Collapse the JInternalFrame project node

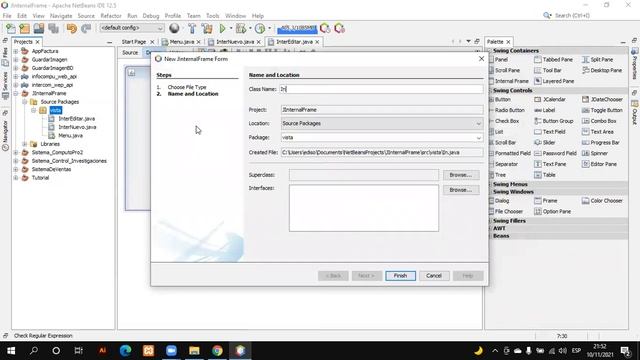coord(16,93)
